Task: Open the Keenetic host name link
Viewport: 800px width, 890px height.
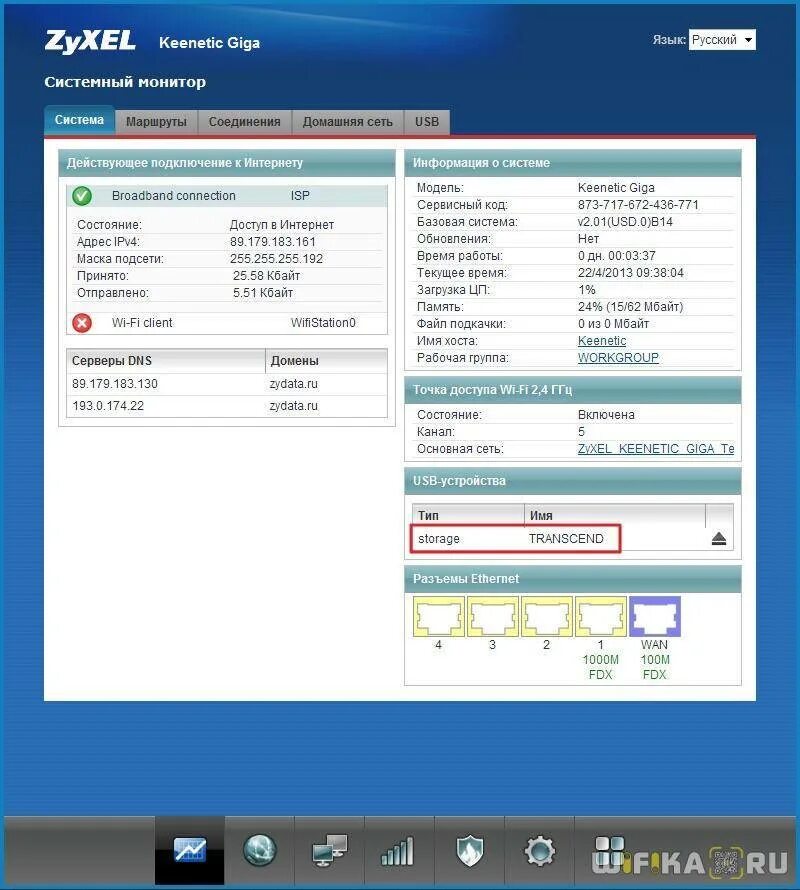Action: click(602, 341)
